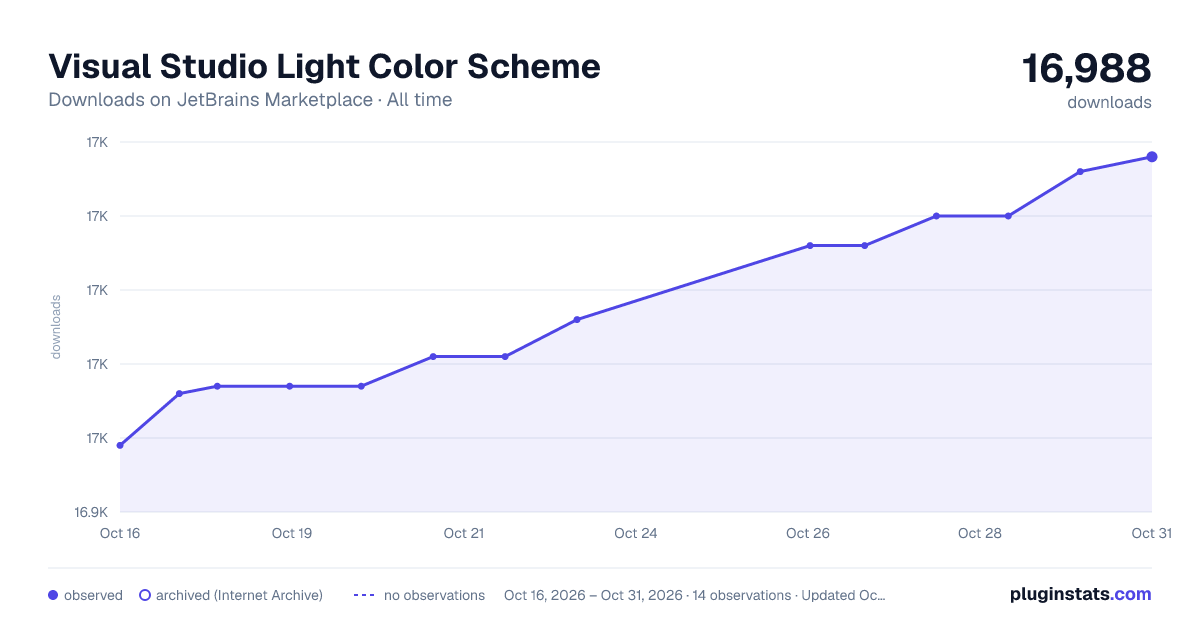This screenshot has height=630, width=1200.
Task: Click the 'Oct 31' x-axis label
Action: [1151, 533]
